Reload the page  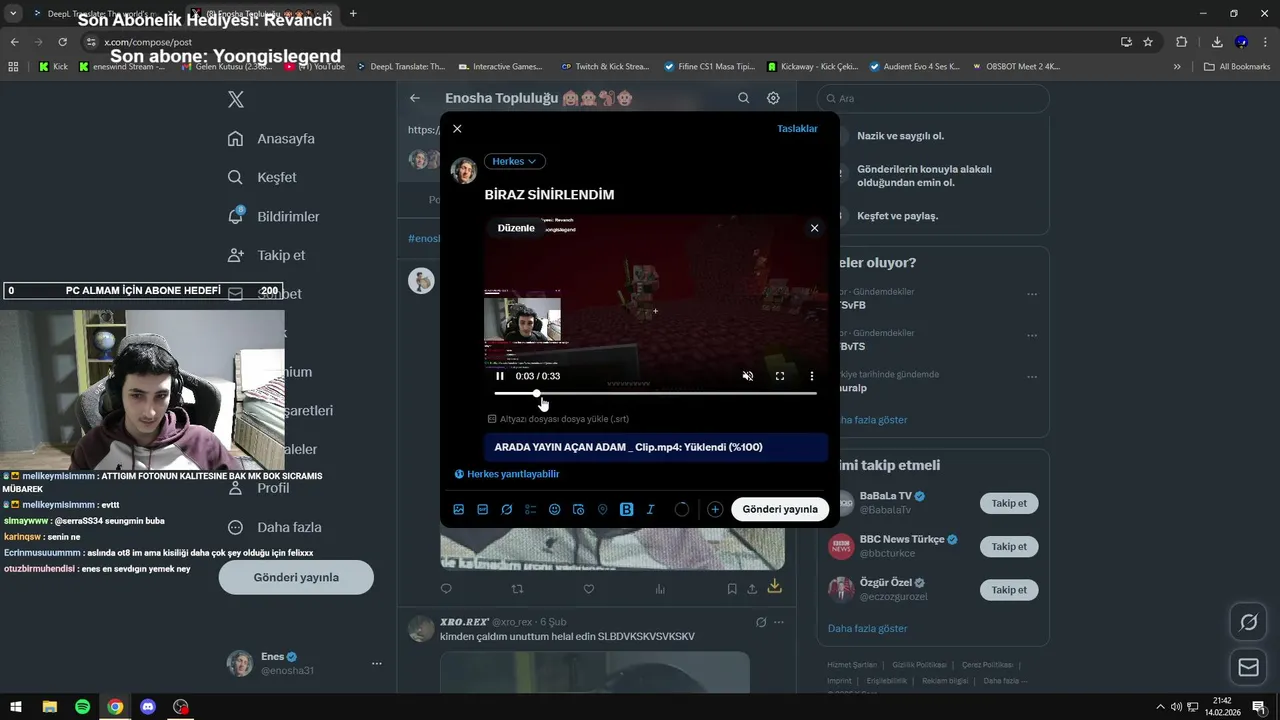pyautogui.click(x=62, y=42)
